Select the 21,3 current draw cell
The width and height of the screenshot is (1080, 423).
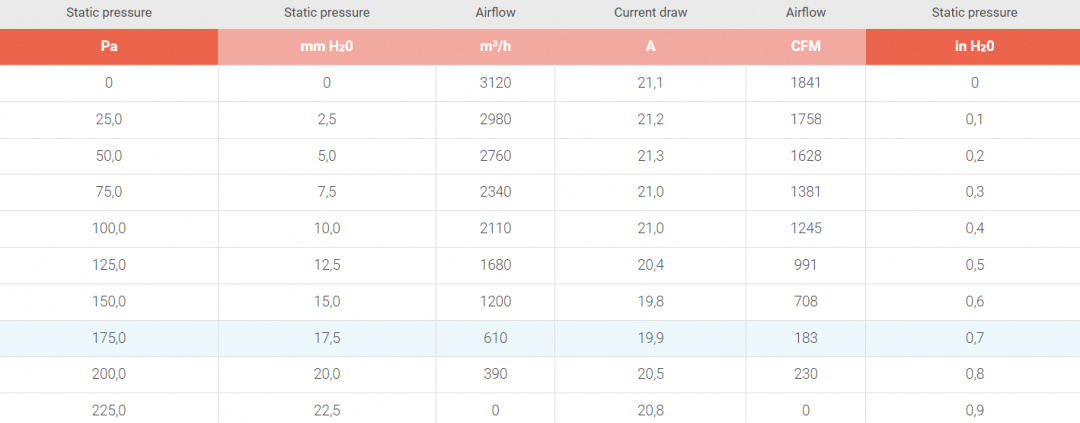click(650, 156)
